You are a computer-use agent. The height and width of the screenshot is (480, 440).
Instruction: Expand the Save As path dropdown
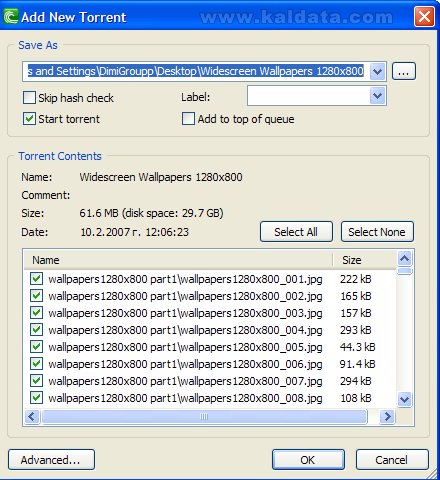[x=377, y=71]
